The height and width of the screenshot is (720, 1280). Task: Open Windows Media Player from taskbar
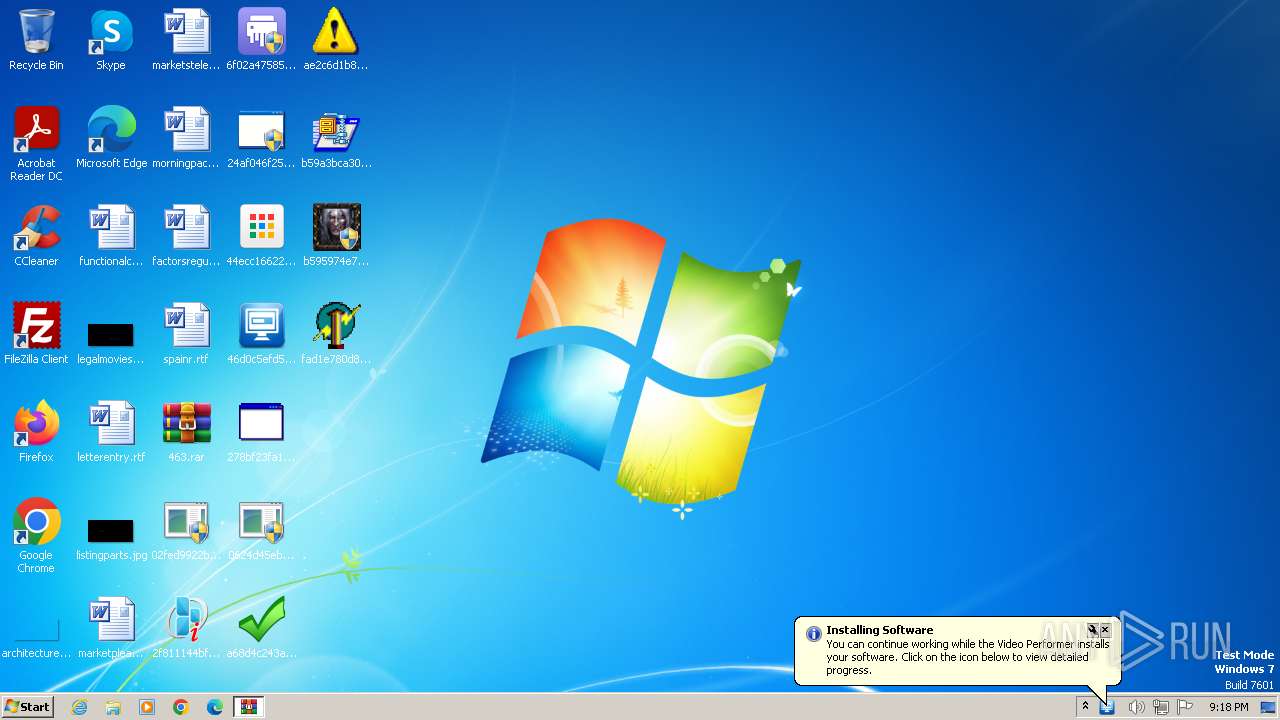click(x=147, y=707)
